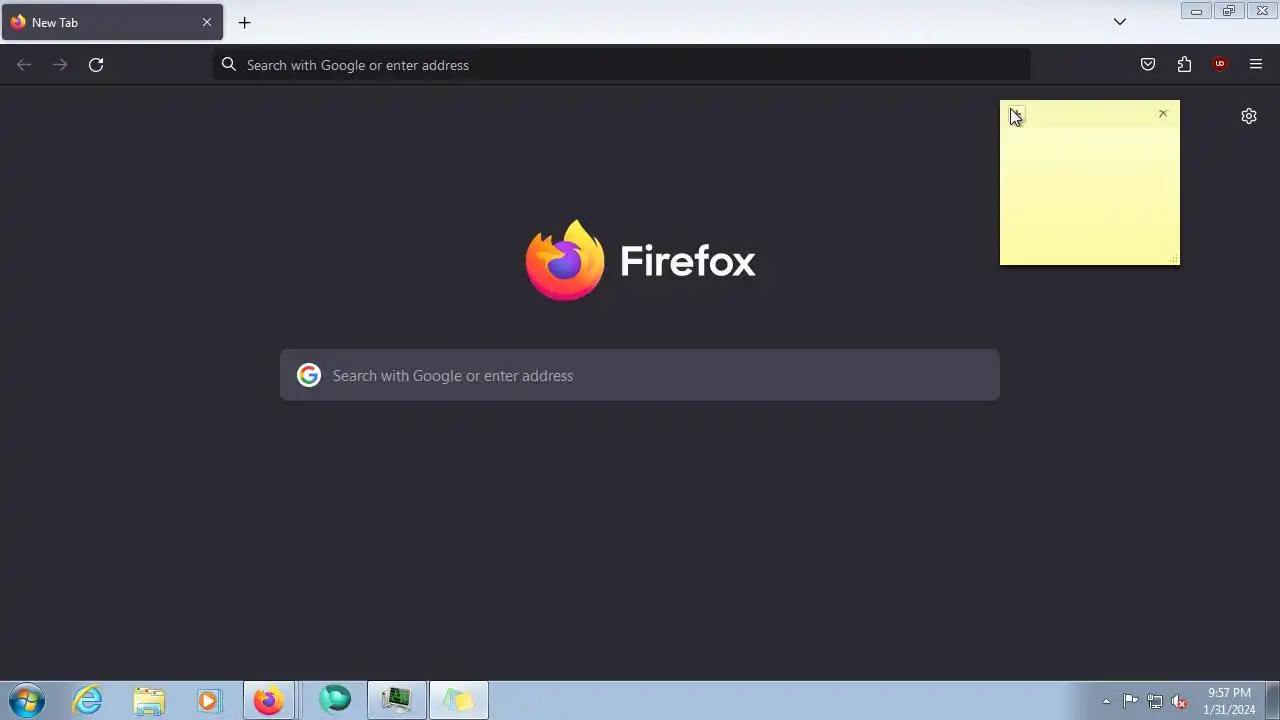The height and width of the screenshot is (720, 1280).
Task: Launch Internet Explorer from taskbar
Action: point(88,701)
